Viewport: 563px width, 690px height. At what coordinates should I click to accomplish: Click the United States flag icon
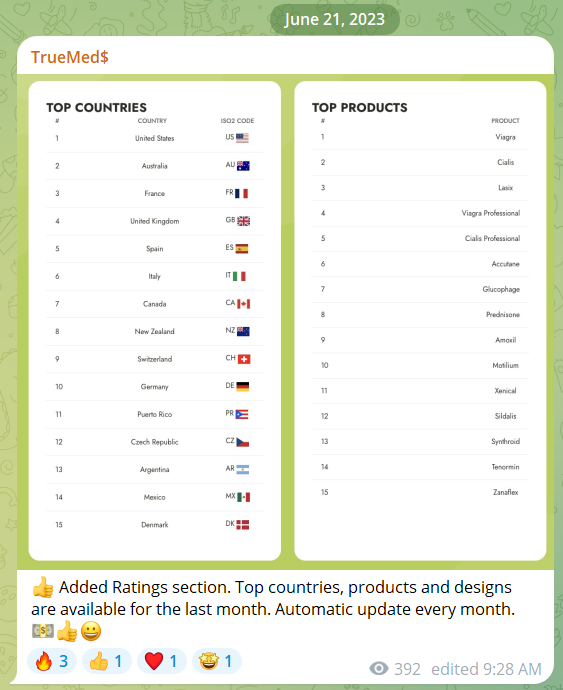coord(243,138)
